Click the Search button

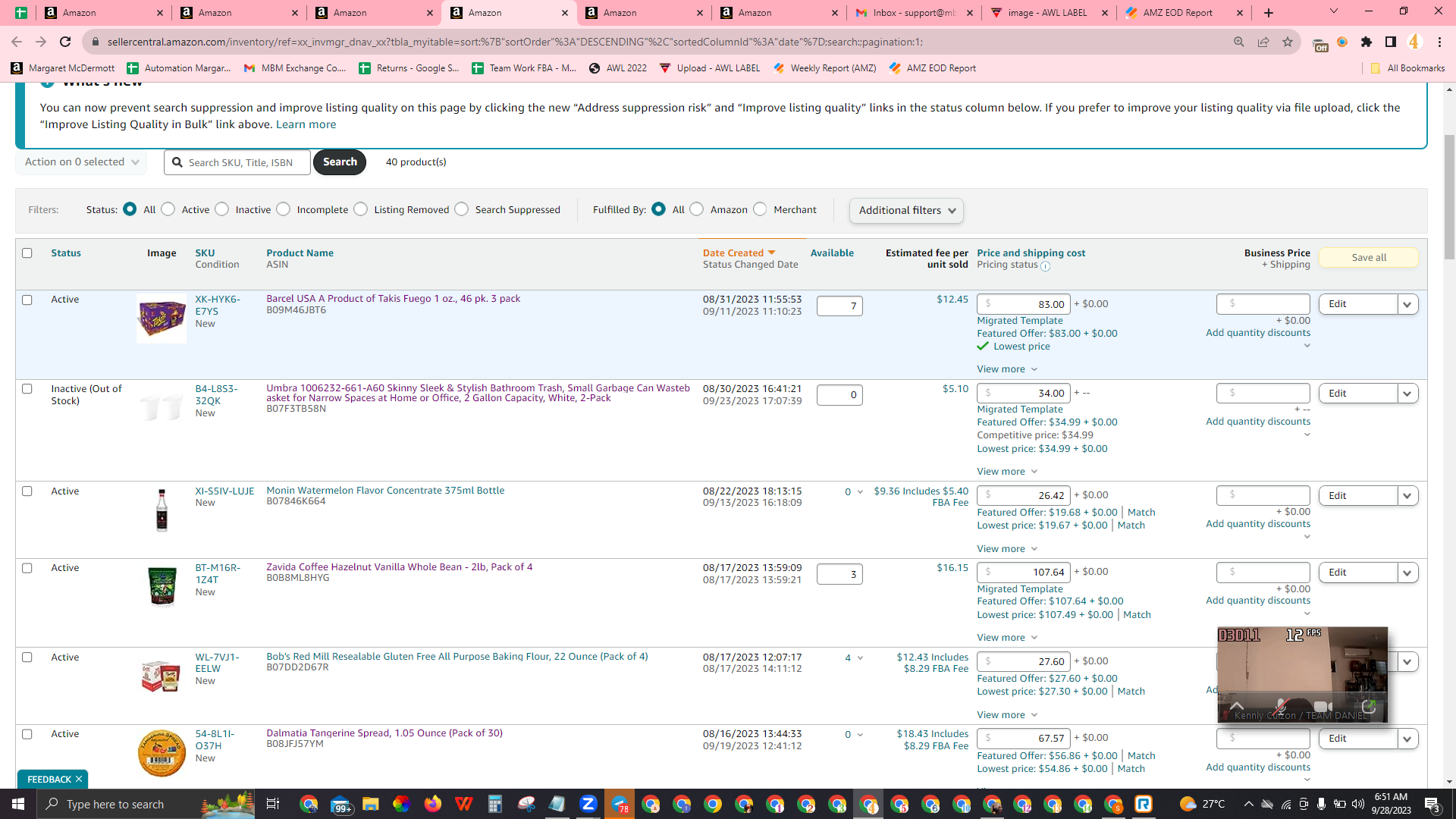tap(340, 162)
